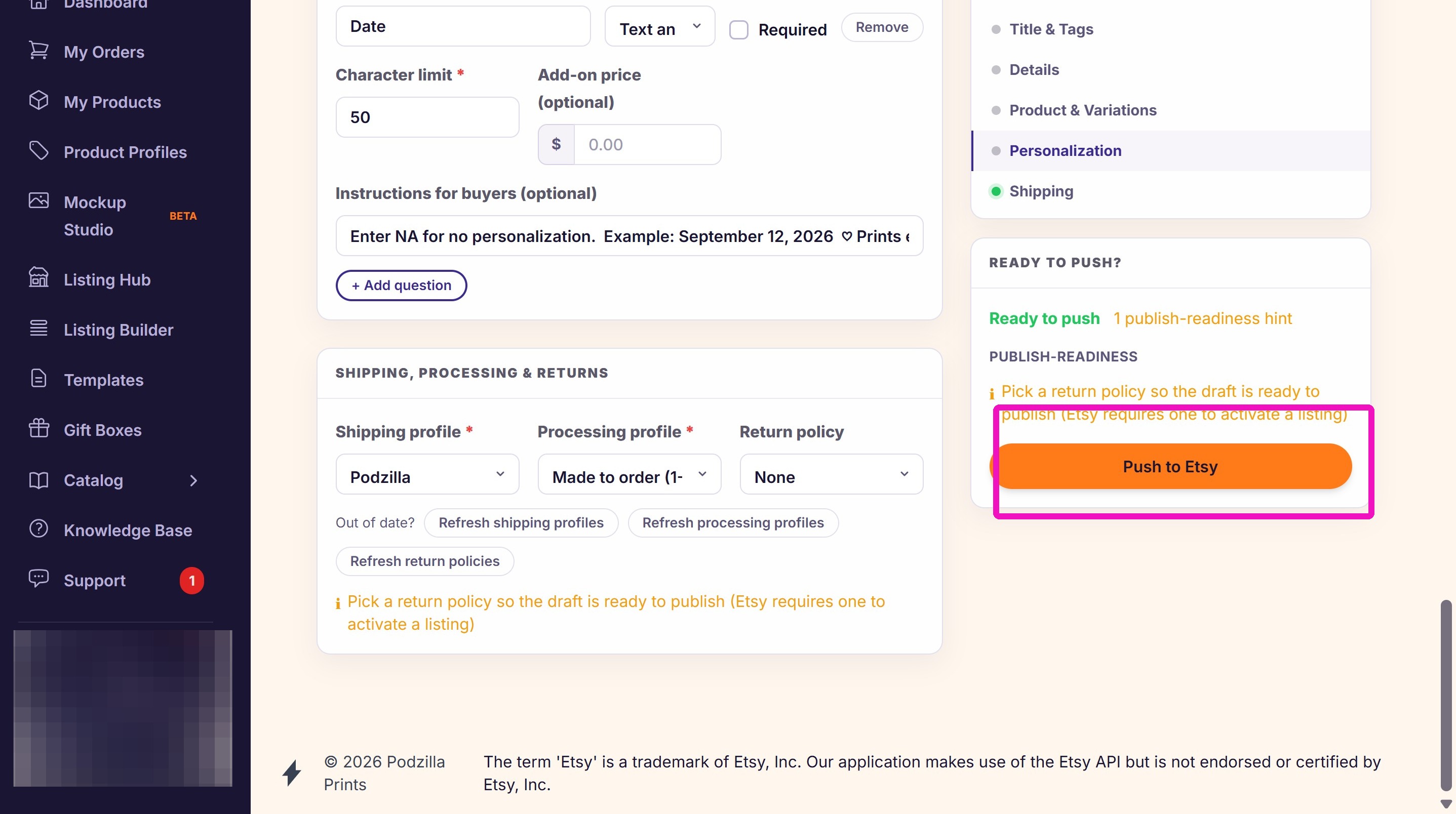Click the page vertical scrollbar thumb
The image size is (1456, 814).
click(x=1446, y=696)
